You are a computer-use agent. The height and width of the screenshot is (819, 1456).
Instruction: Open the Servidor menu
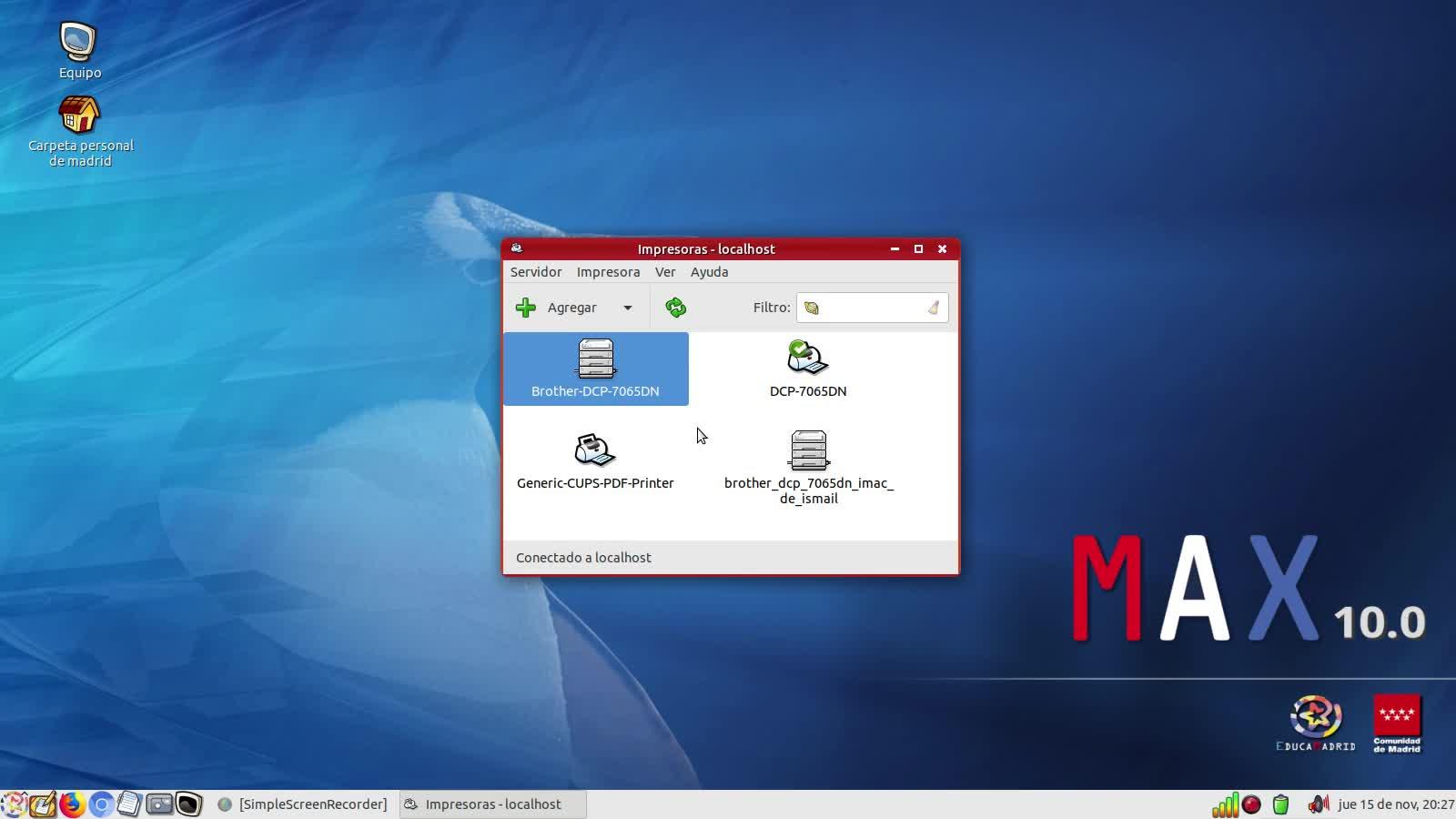pyautogui.click(x=536, y=272)
